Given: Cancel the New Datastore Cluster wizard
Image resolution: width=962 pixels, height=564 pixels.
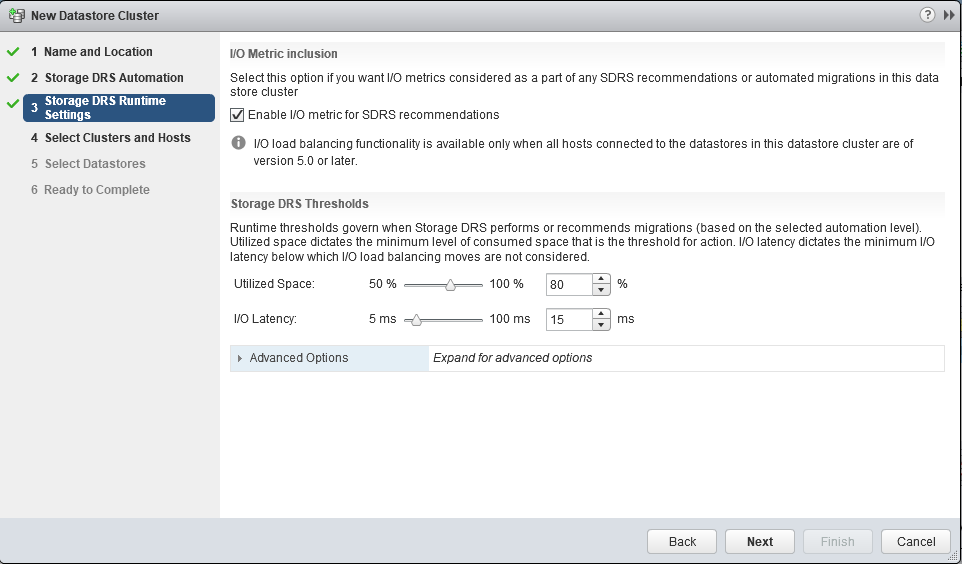Looking at the screenshot, I should (x=915, y=541).
